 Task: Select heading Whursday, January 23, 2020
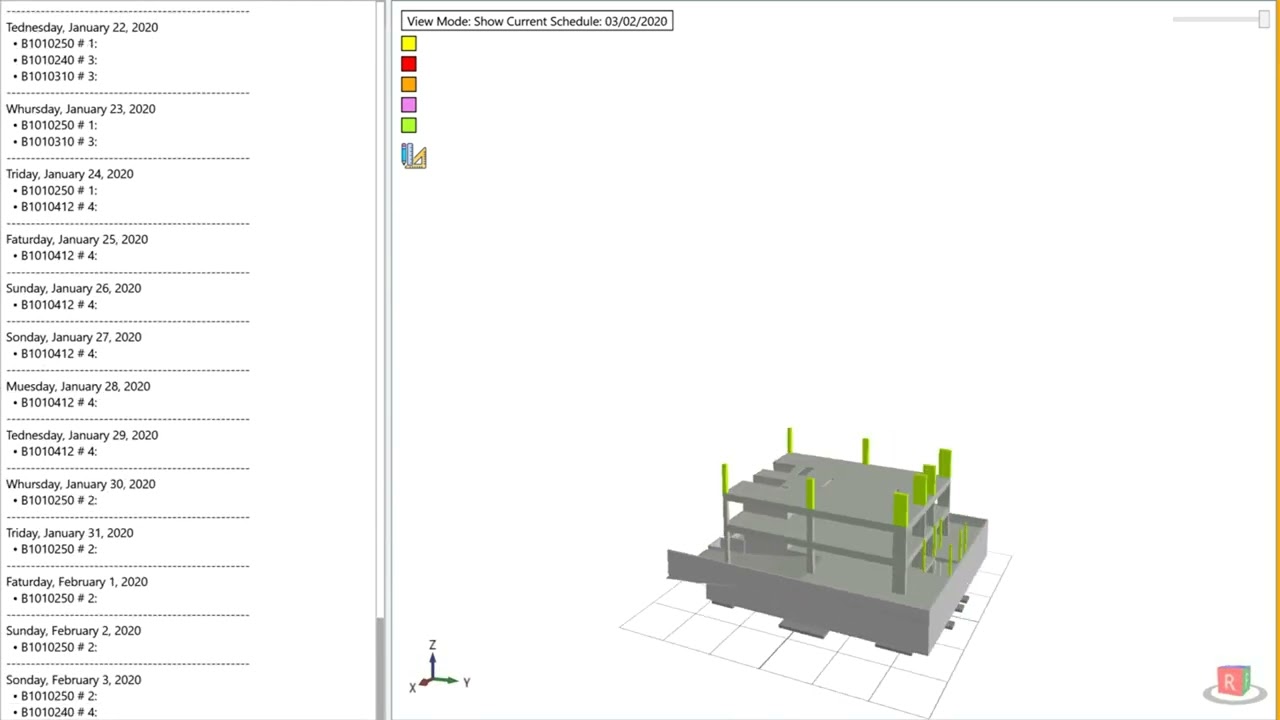[x=81, y=109]
